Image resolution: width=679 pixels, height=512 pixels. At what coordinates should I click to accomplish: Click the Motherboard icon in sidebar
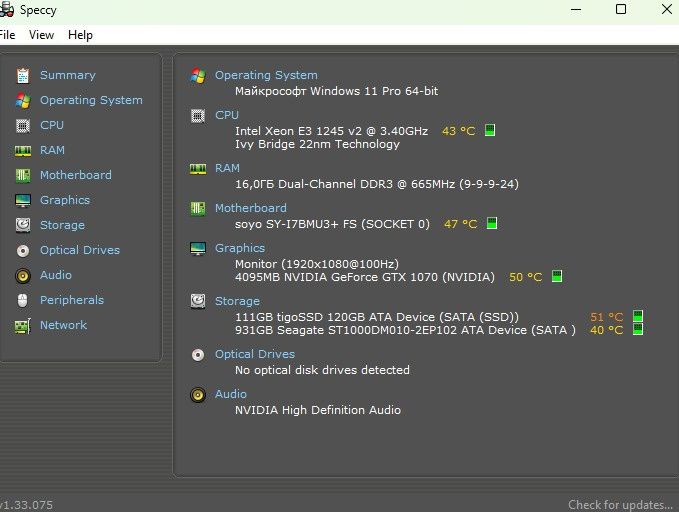(23, 175)
